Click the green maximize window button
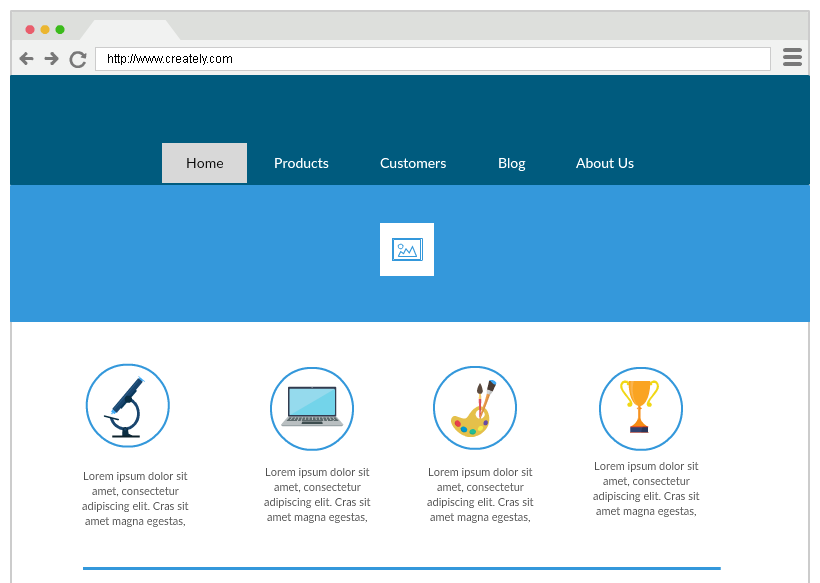This screenshot has width=820, height=583. tap(60, 30)
